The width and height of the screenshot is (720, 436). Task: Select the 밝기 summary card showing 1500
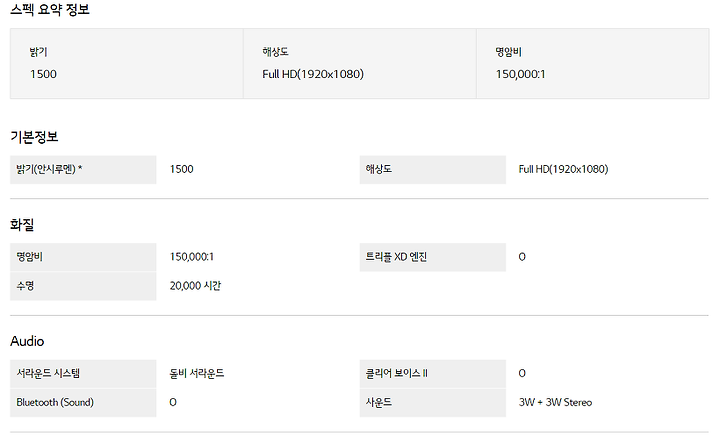[127, 63]
